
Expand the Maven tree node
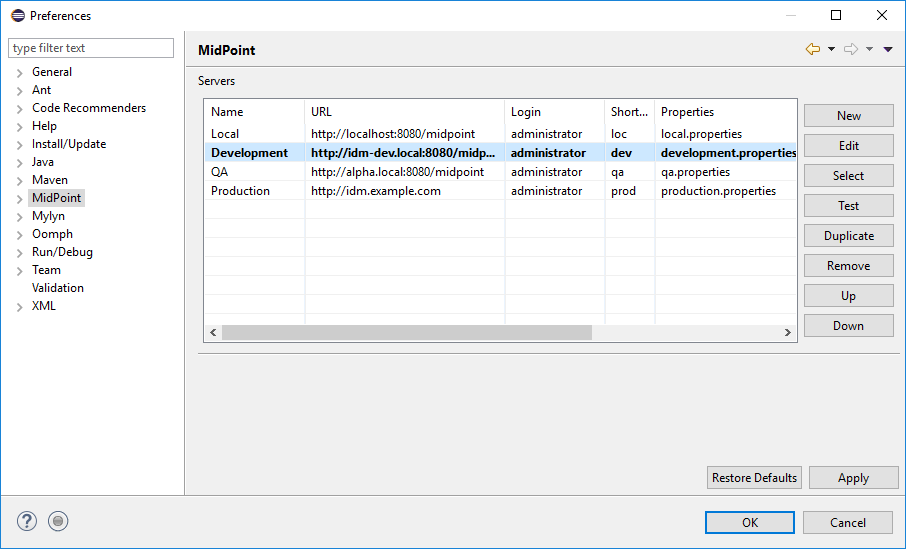20,181
